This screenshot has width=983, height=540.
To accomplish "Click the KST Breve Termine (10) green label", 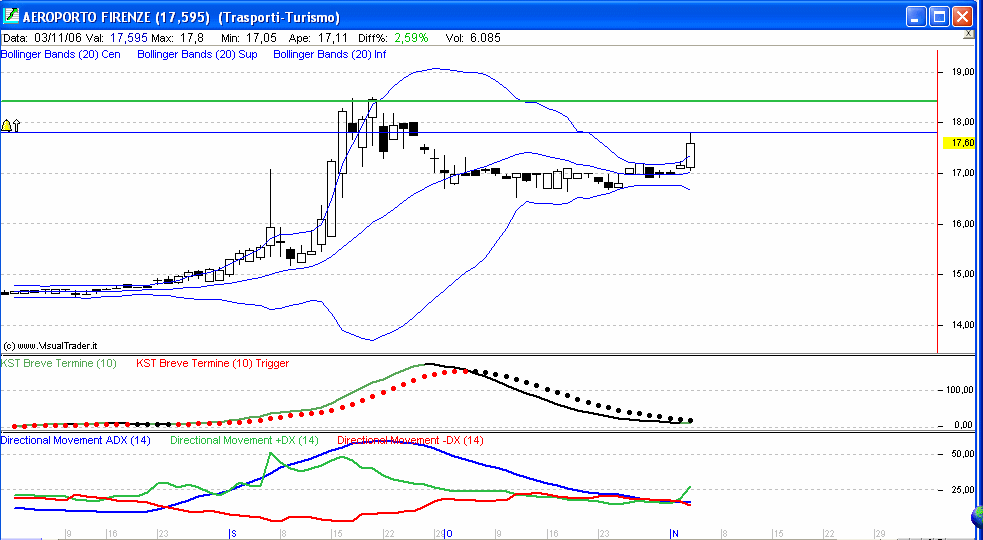I will tap(59, 363).
